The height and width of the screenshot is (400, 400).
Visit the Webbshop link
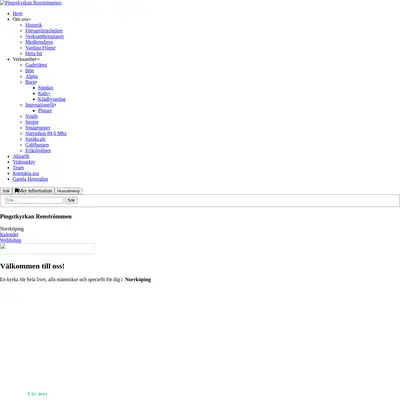pyautogui.click(x=11, y=240)
